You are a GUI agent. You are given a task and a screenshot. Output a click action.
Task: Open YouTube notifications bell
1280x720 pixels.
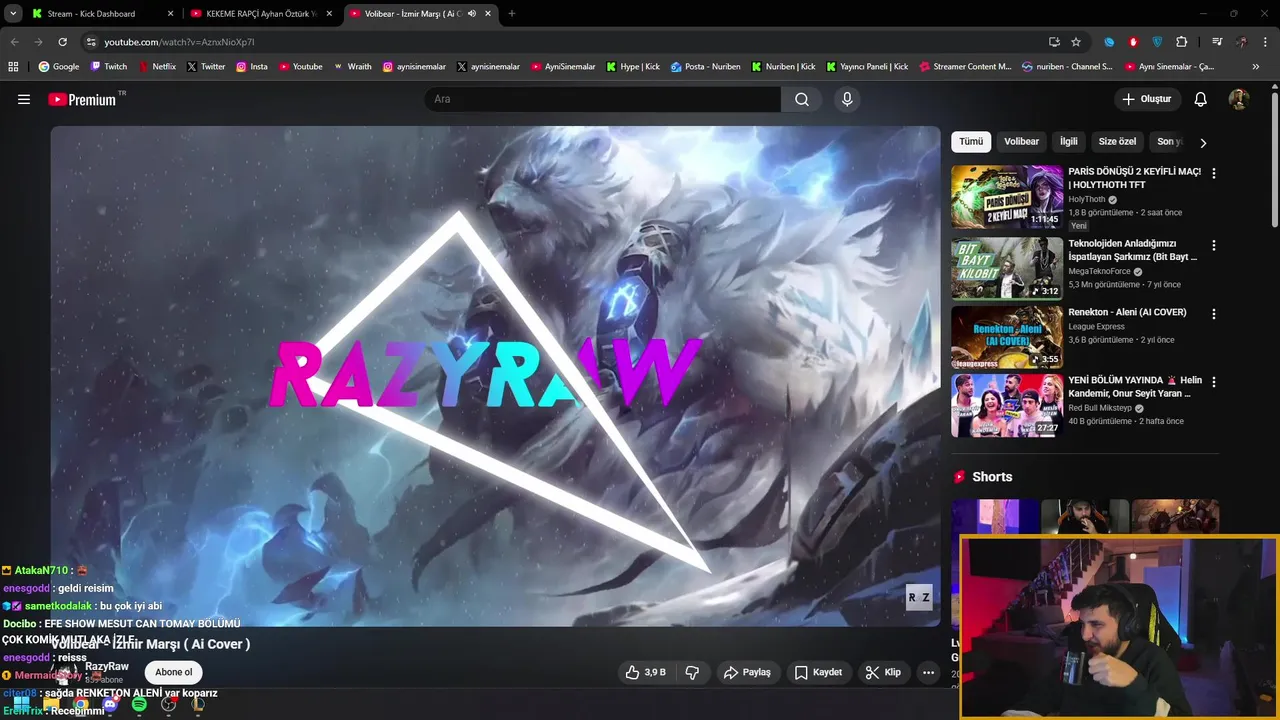1201,99
